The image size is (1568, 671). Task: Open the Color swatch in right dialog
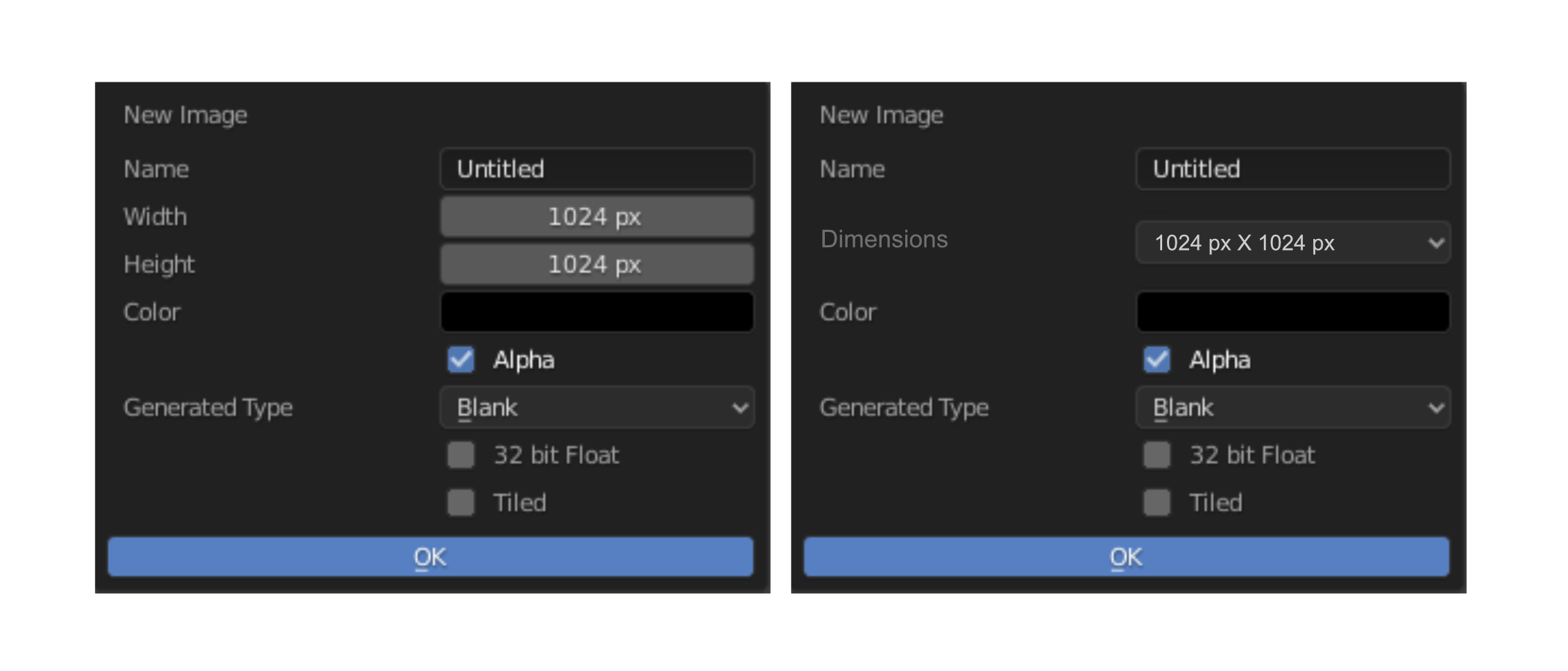1293,312
